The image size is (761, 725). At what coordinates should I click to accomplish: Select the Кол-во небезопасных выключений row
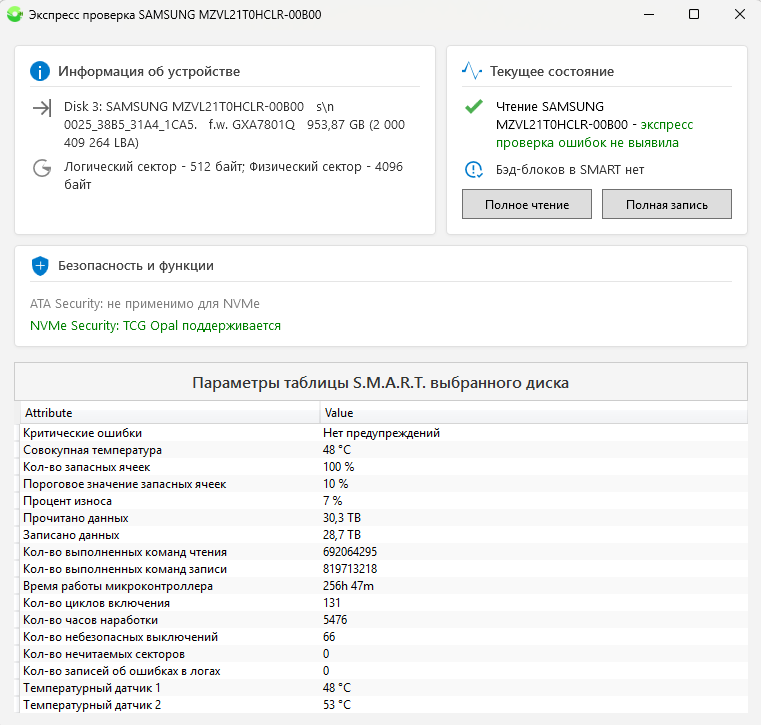[x=383, y=637]
